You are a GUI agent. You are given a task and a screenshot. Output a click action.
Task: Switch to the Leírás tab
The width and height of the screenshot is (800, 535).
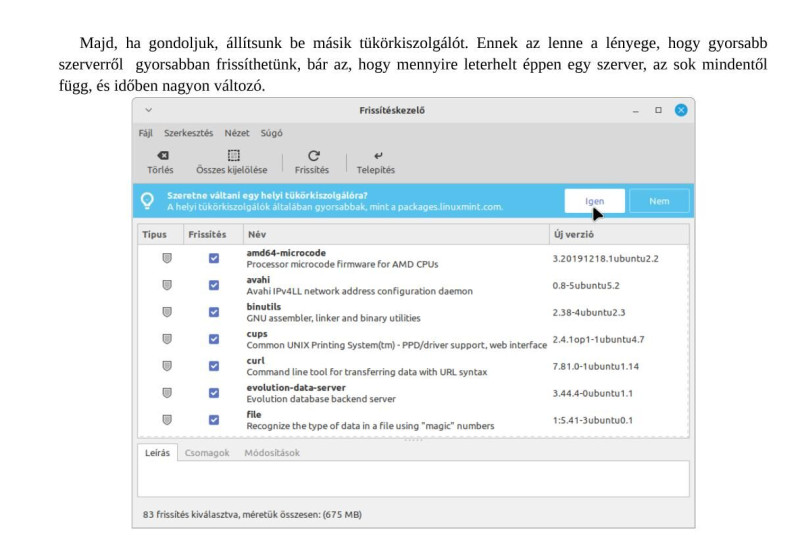pos(157,453)
